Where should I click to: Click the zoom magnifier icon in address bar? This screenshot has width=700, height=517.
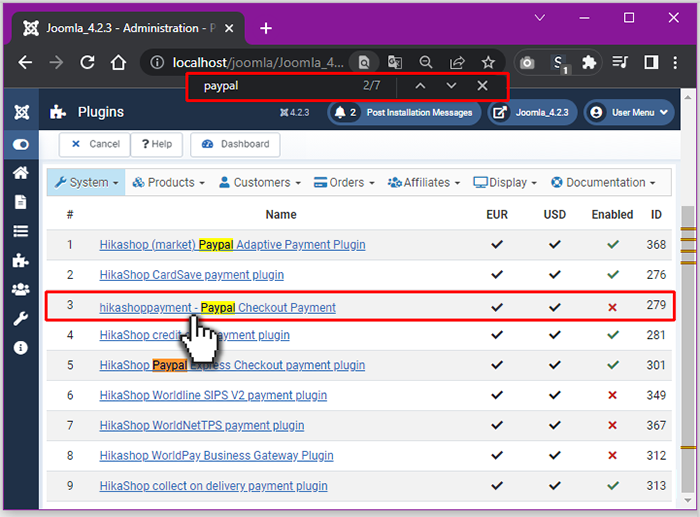click(426, 63)
